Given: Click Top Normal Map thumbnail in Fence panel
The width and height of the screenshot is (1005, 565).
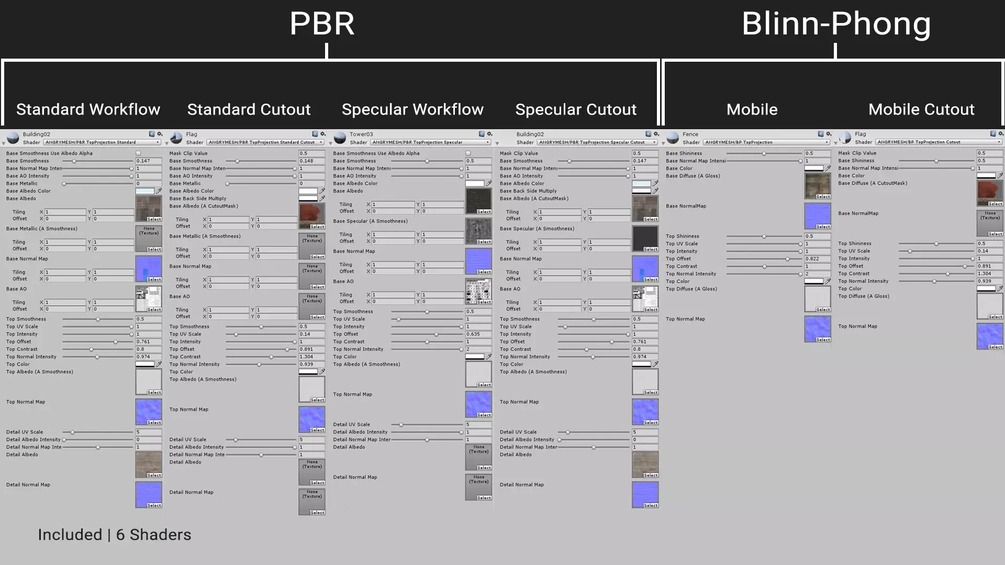Looking at the screenshot, I should 818,329.
